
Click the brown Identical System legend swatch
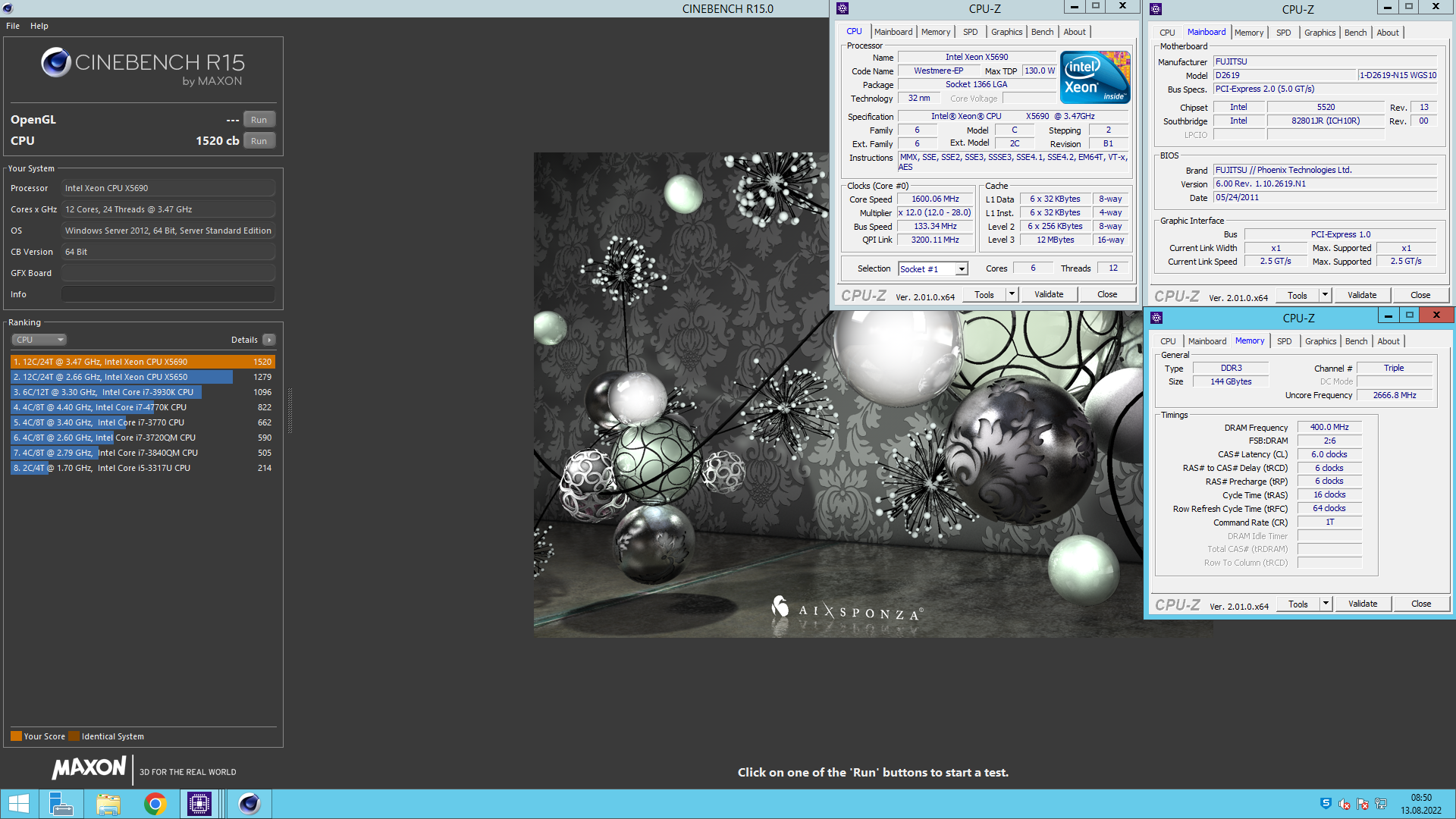[x=74, y=736]
